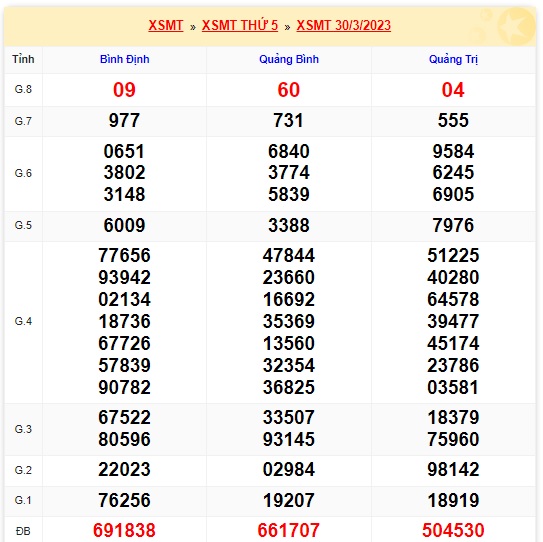The image size is (543, 542).
Task: Select Bình Định G.2 number 22023
Action: coord(124,470)
